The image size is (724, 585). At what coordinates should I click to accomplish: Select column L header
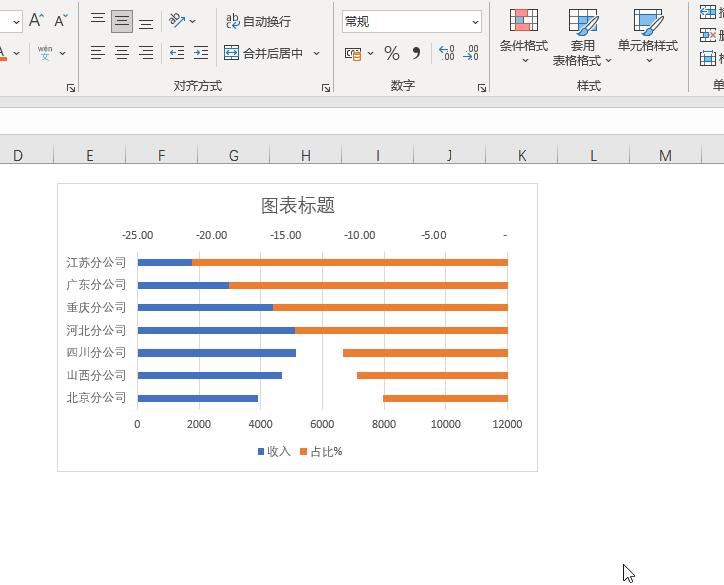[x=594, y=156]
